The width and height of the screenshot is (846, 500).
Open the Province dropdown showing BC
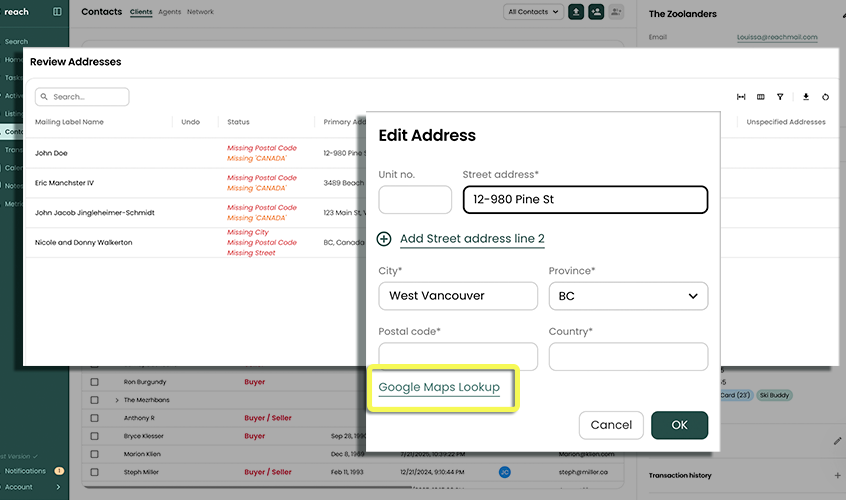click(x=628, y=296)
